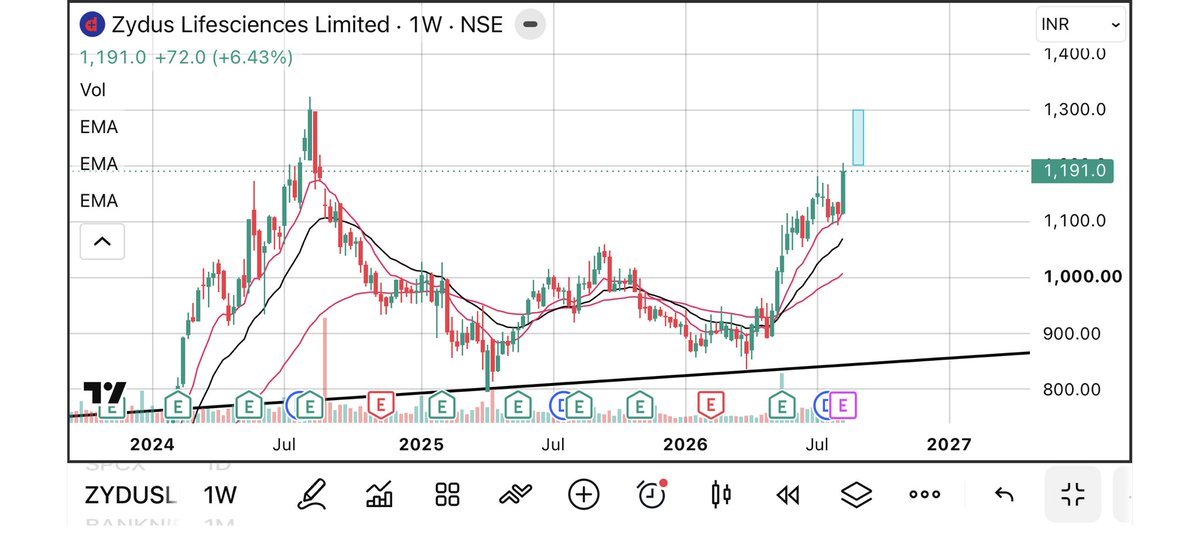Screen dimensions: 1199x554
Task: Tap the green 1,191.0 current price tag
Action: tap(1072, 171)
